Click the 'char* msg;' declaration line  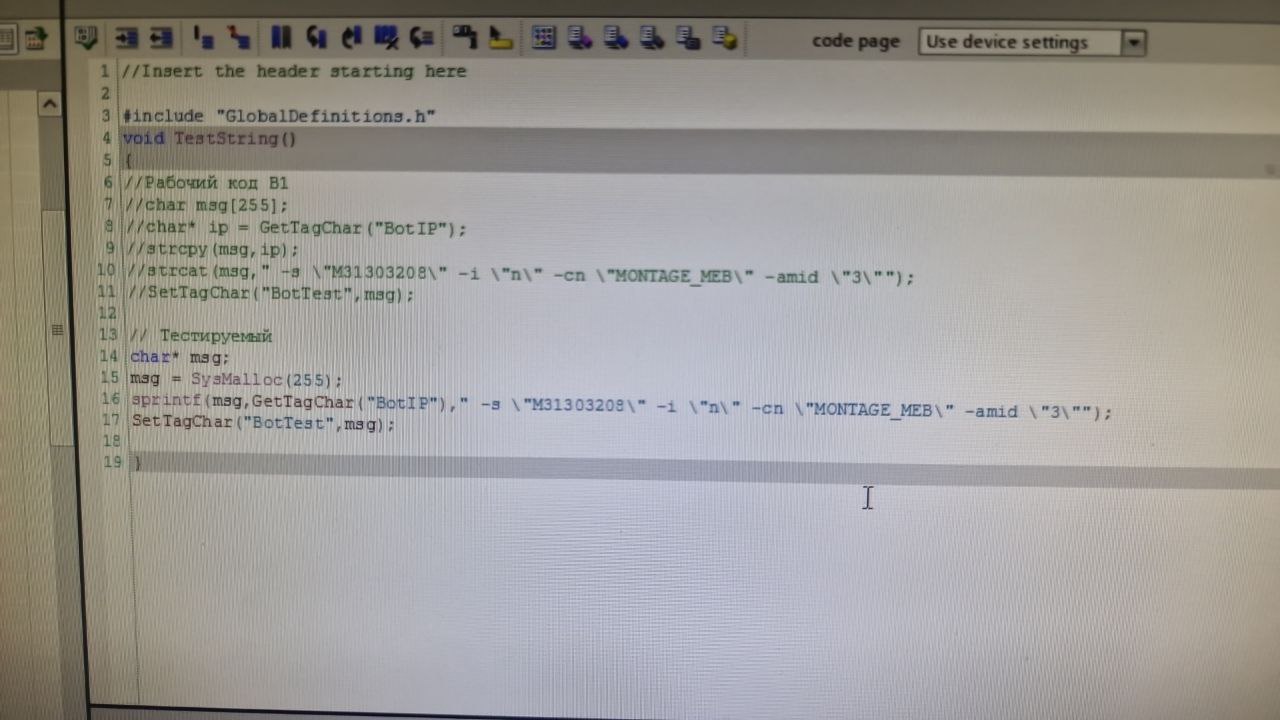click(180, 357)
